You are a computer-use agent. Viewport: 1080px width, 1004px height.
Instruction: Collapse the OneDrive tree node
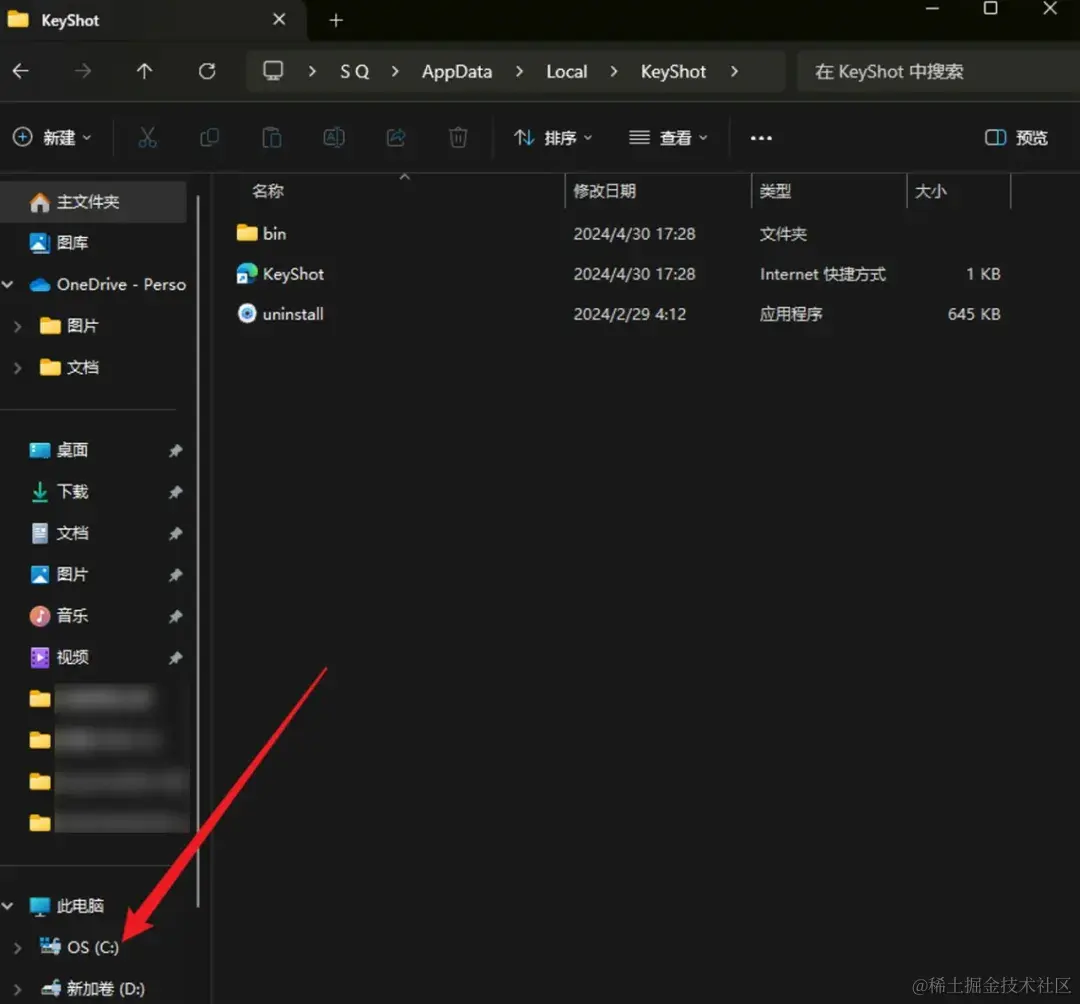pos(8,284)
